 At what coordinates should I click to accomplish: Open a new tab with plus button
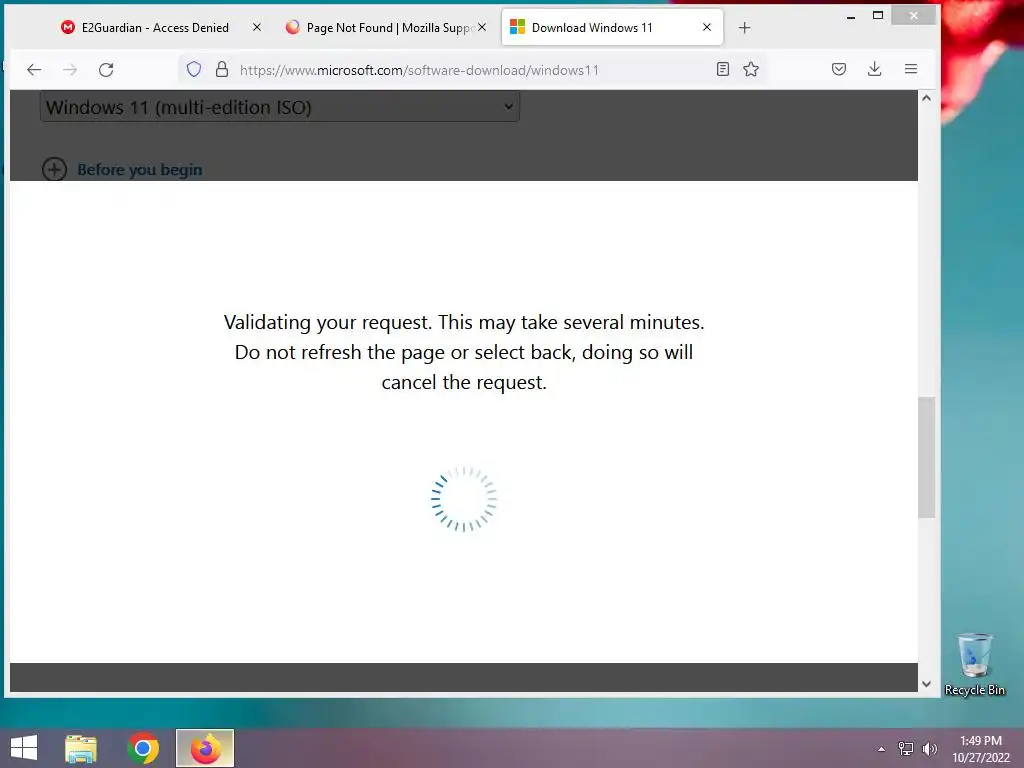[x=744, y=27]
